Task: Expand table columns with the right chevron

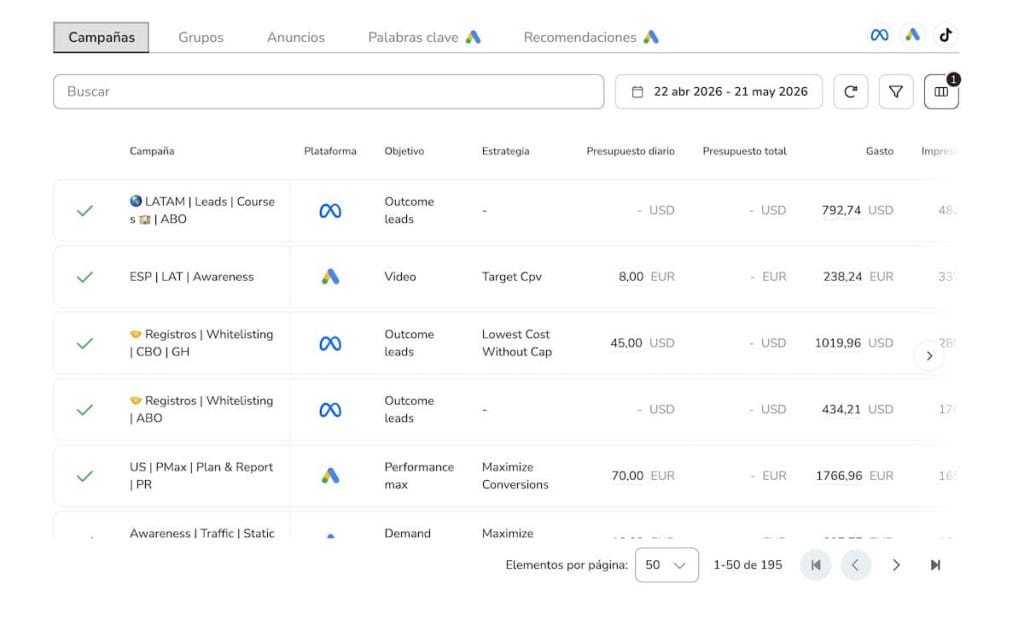Action: [929, 356]
